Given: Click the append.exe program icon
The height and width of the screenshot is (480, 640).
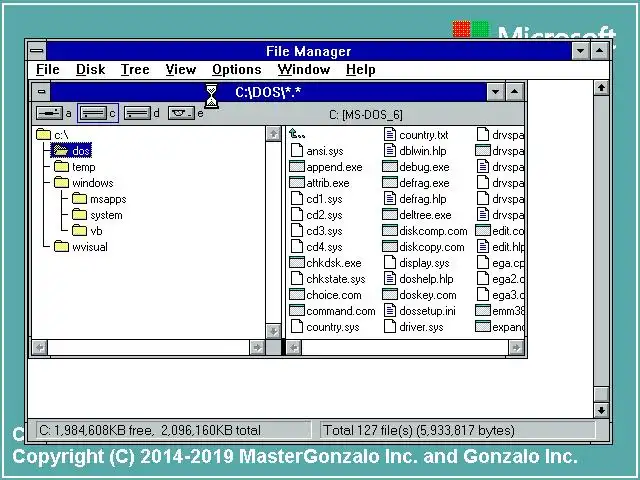Looking at the screenshot, I should [297, 167].
